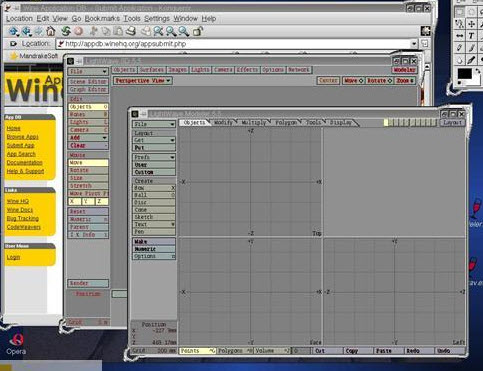Launch Opera from desktop icon

coord(16,344)
